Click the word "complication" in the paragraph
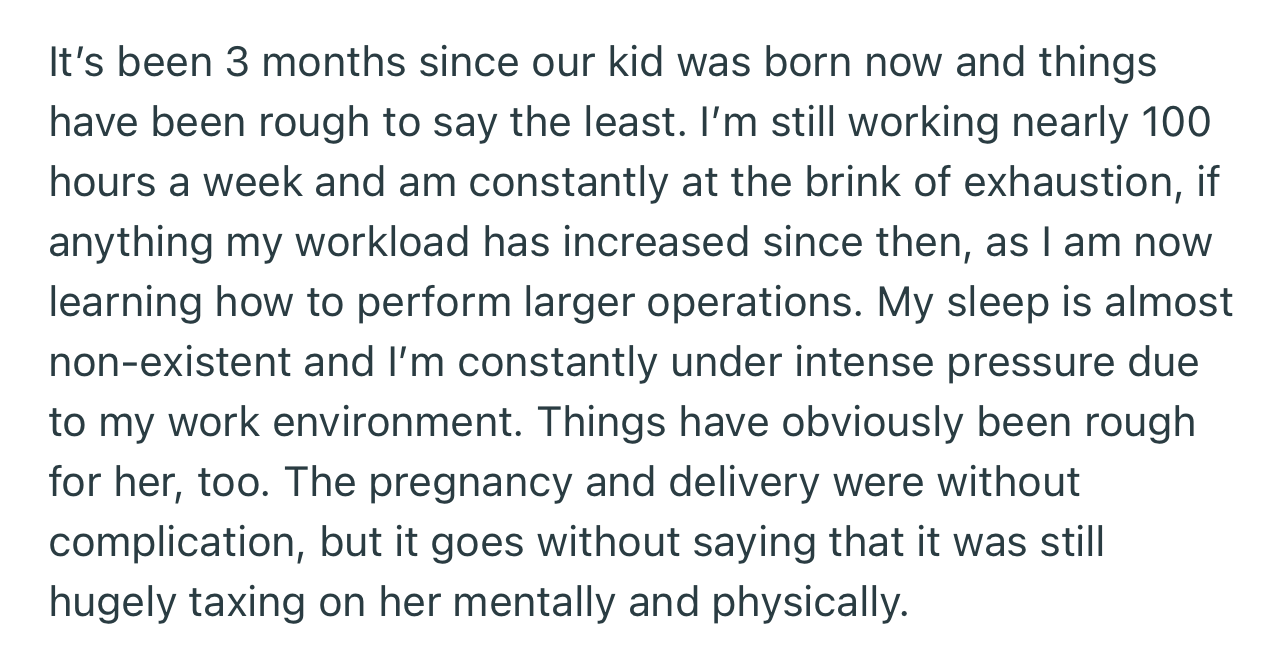Viewport: 1284px width, 664px height. 177,545
